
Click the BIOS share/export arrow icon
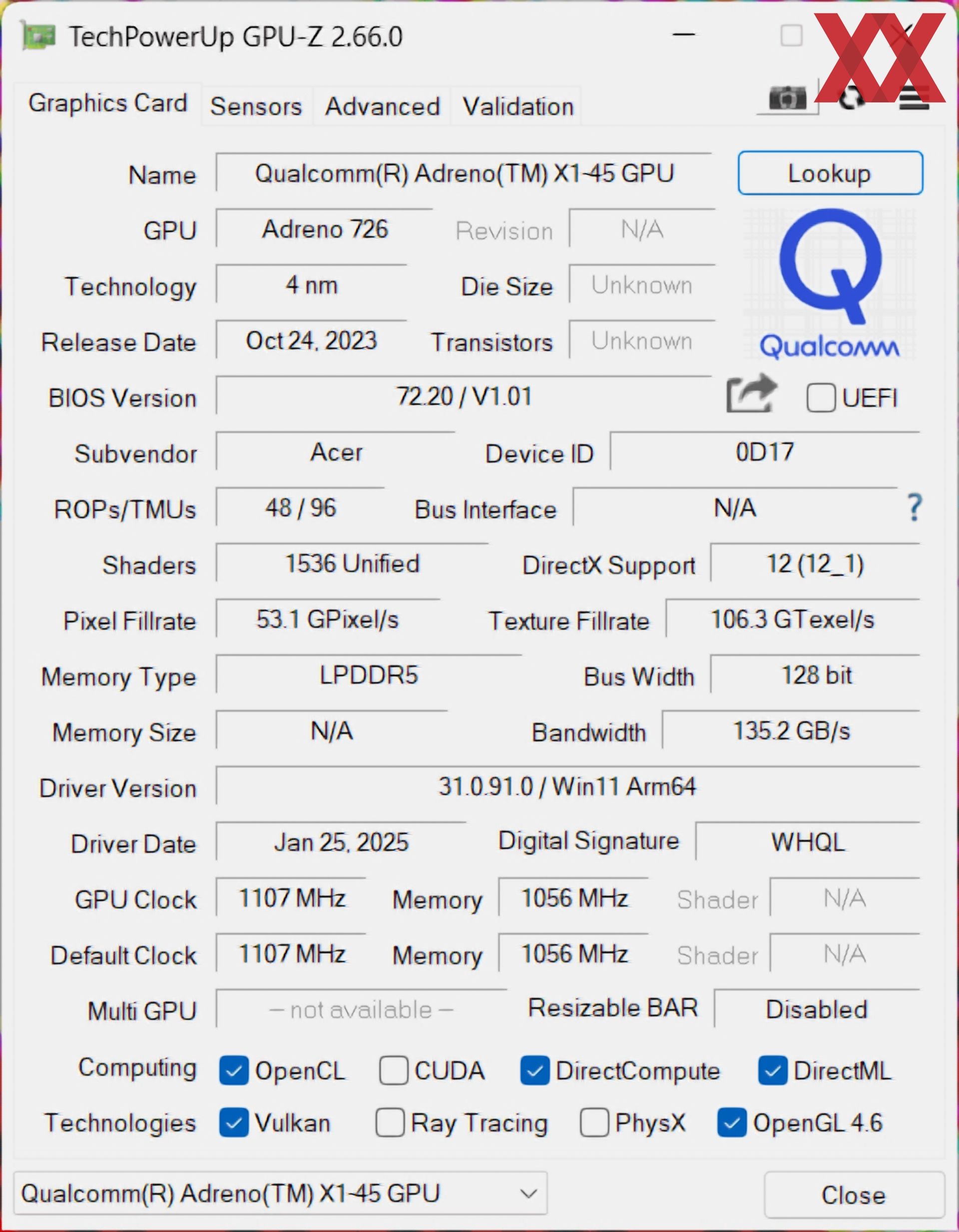tap(752, 393)
